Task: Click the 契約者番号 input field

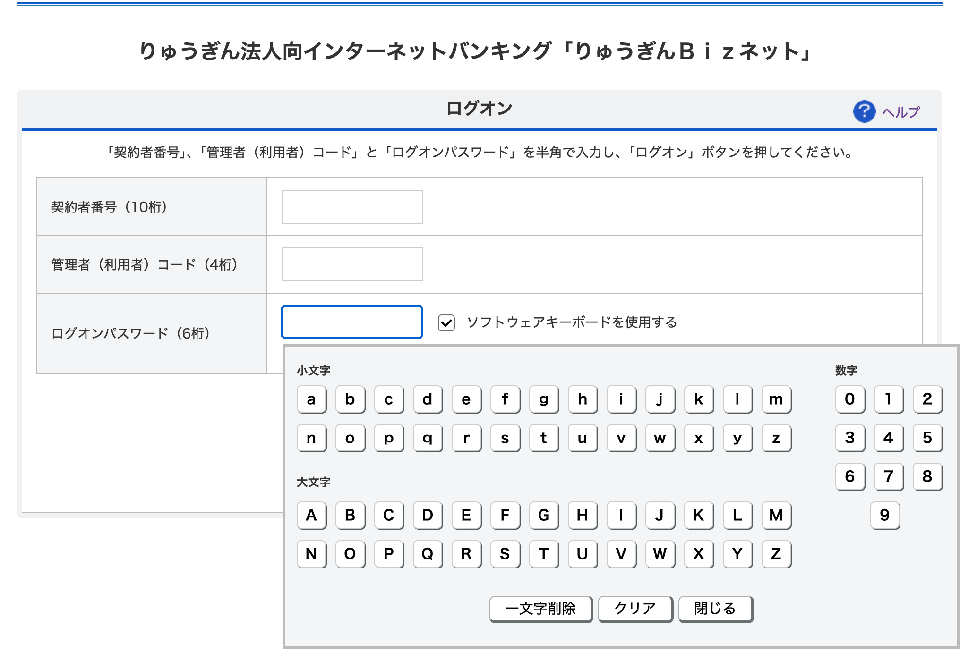Action: pos(352,207)
